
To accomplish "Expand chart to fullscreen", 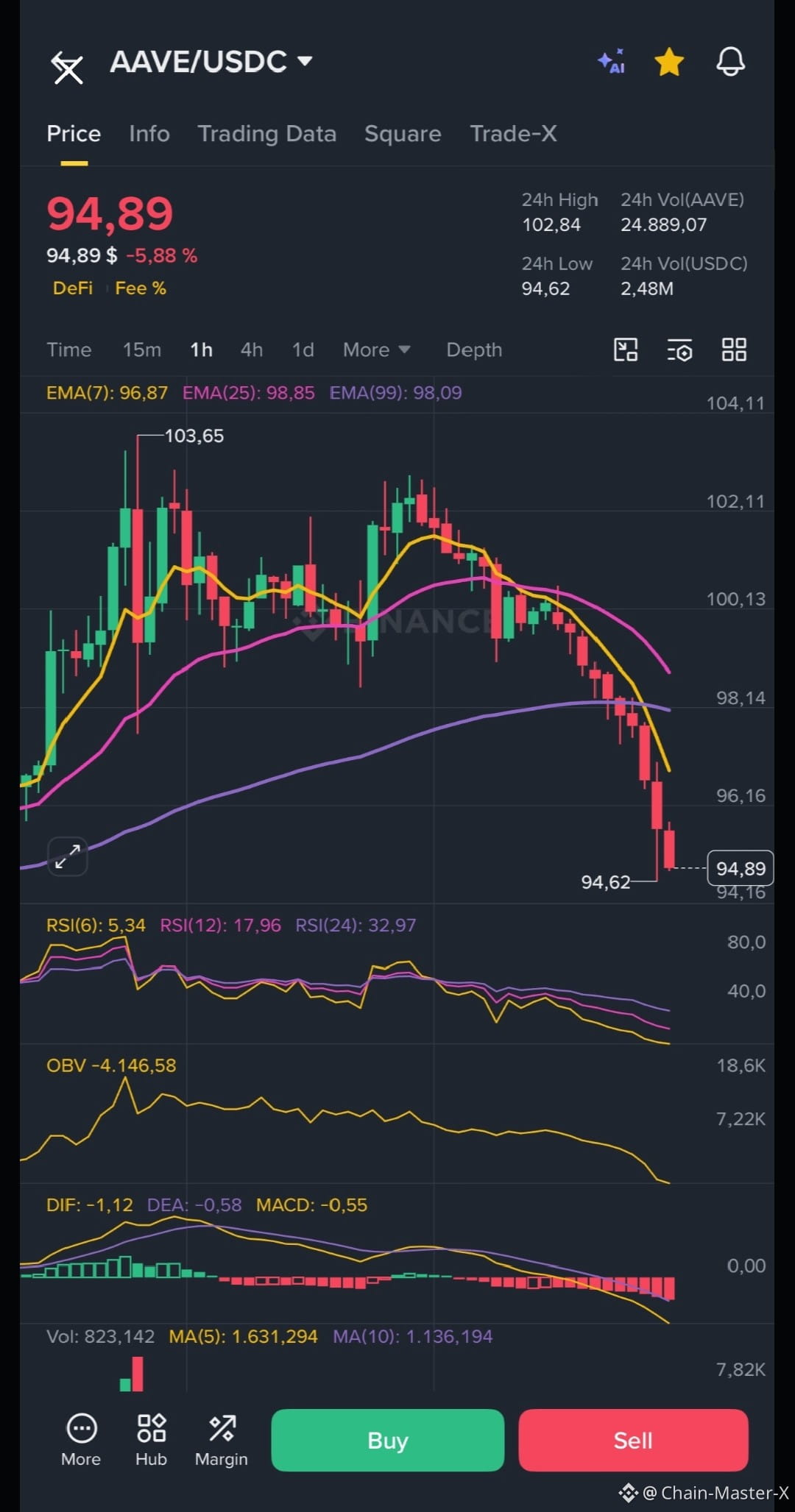I will point(68,856).
